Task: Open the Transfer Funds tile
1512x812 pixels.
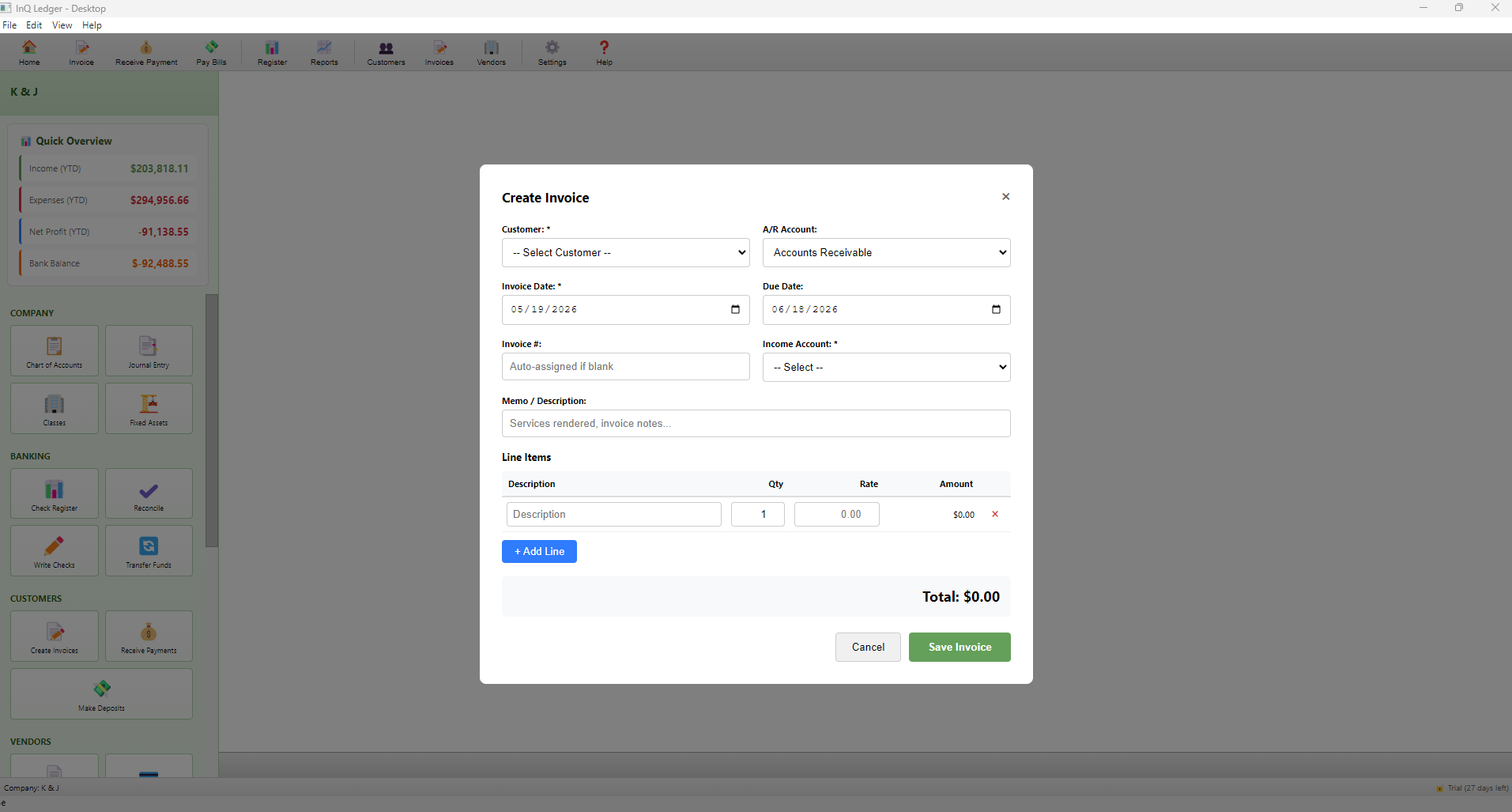Action: (x=149, y=550)
